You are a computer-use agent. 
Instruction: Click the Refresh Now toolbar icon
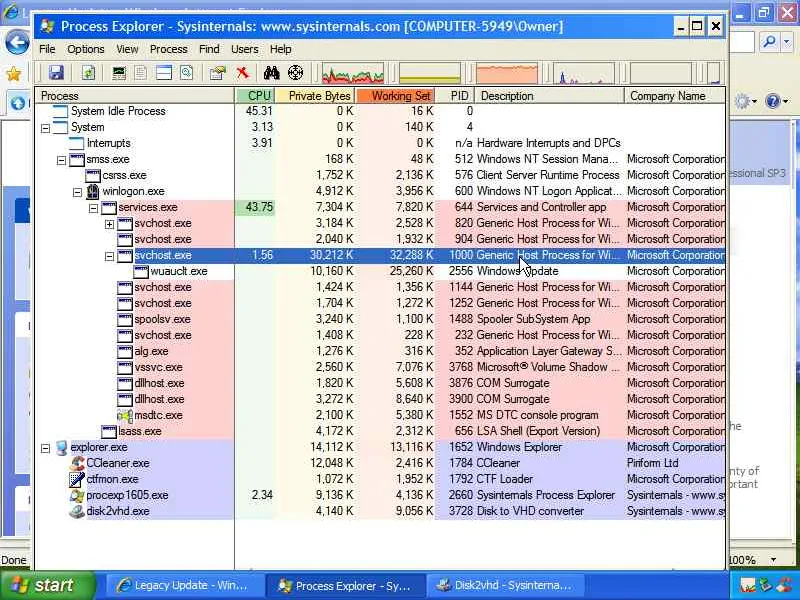click(x=88, y=73)
